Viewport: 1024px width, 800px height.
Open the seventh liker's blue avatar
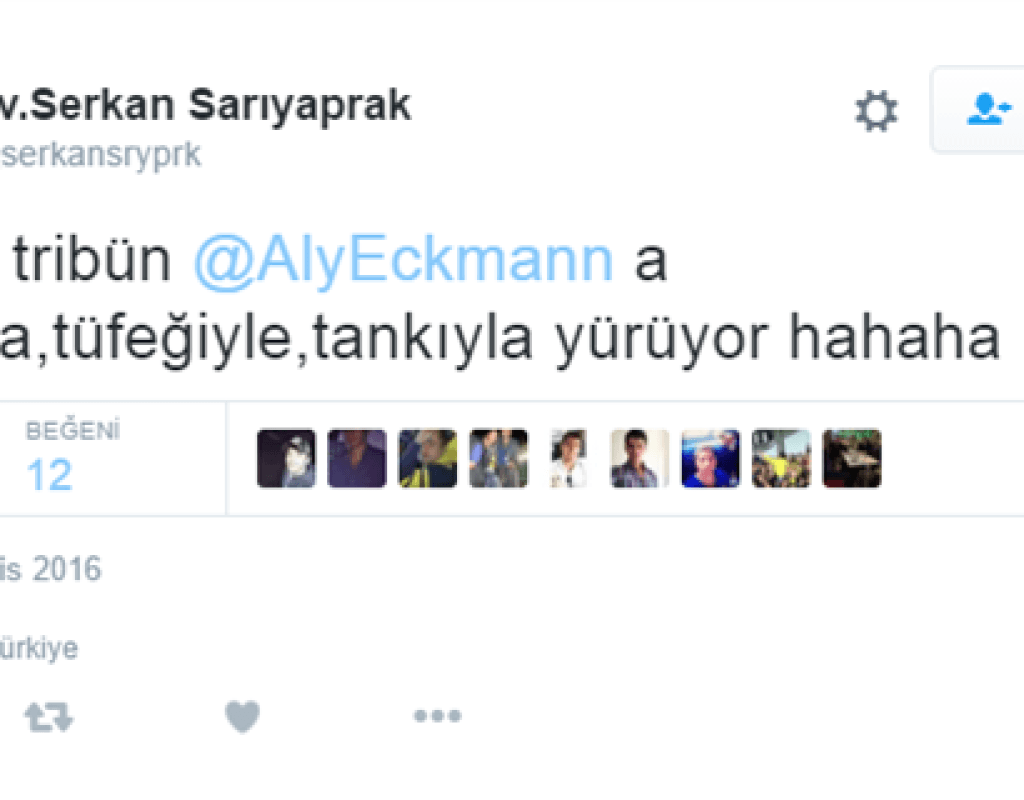[711, 458]
